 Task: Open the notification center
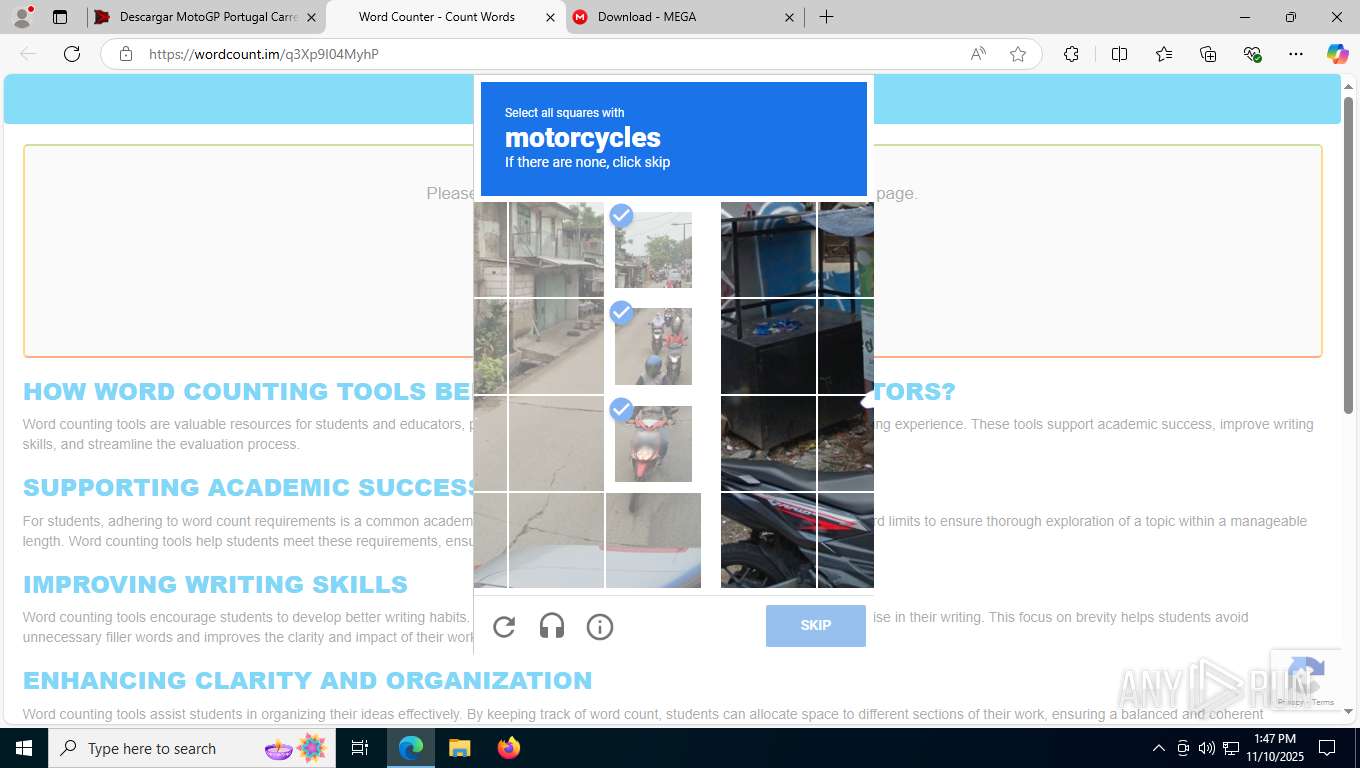(x=1327, y=748)
